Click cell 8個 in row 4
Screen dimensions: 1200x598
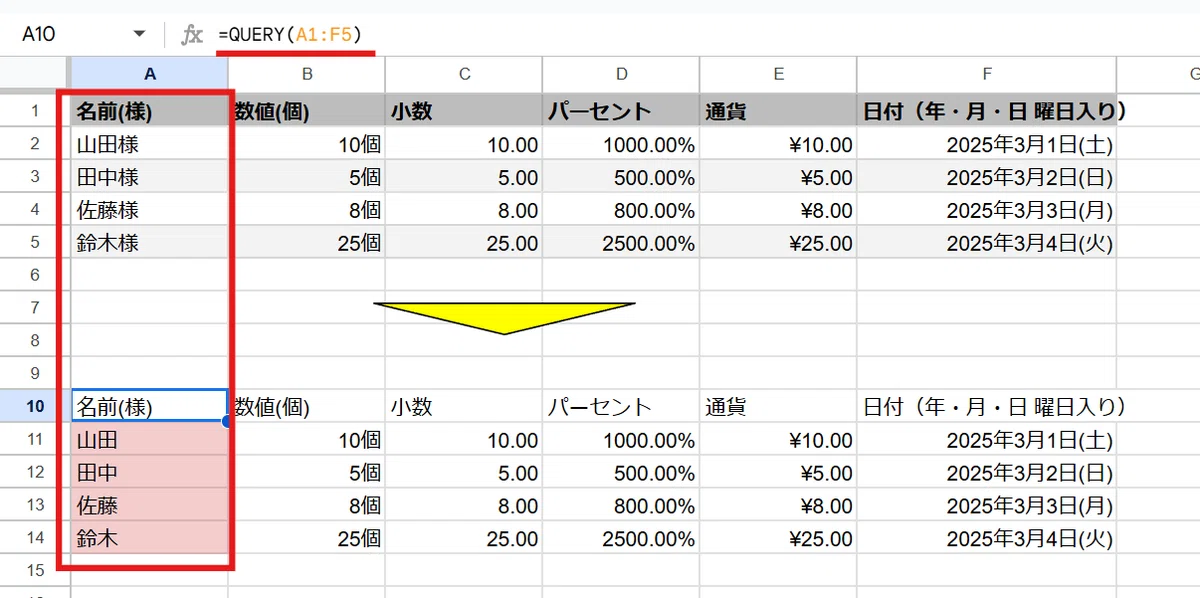(307, 210)
